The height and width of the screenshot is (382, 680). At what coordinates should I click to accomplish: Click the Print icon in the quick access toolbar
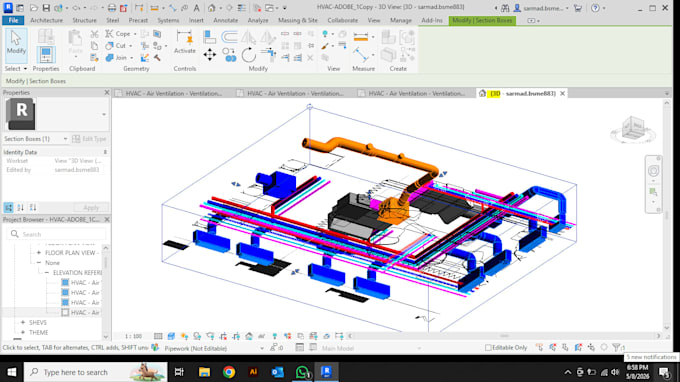(111, 8)
